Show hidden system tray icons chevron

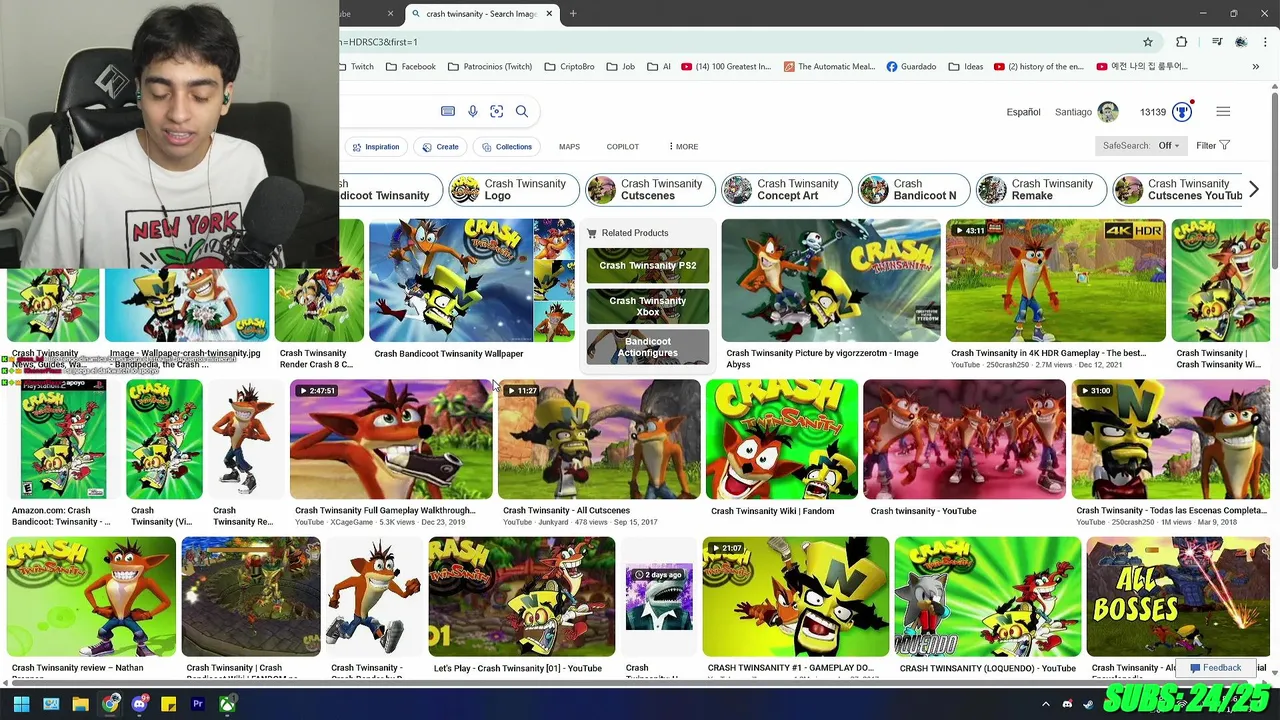point(1046,704)
